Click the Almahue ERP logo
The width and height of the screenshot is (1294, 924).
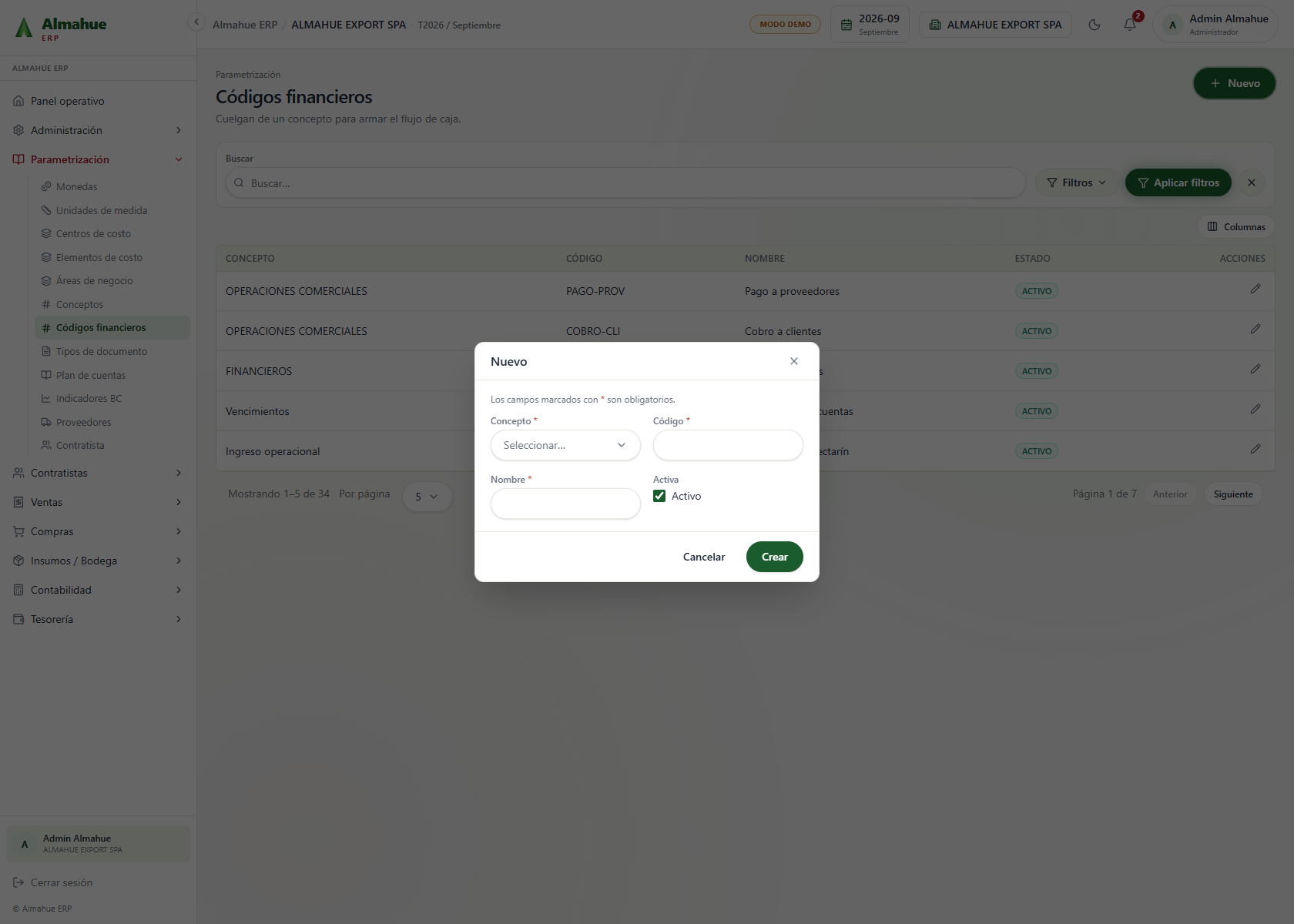(61, 28)
